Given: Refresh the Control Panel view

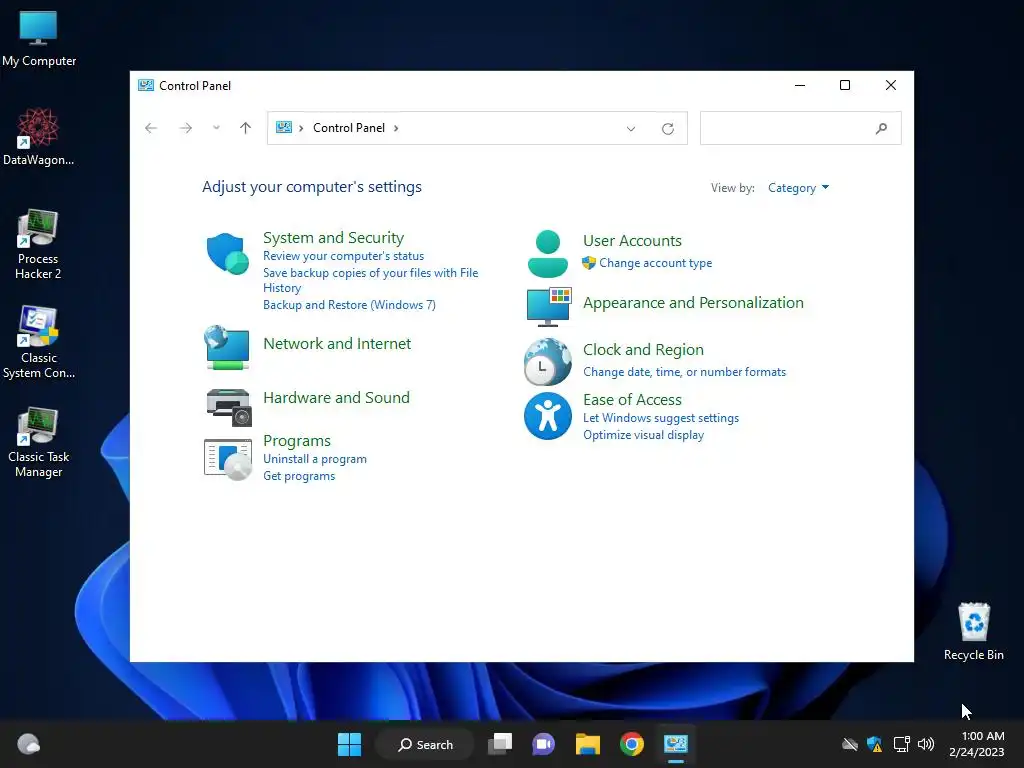Looking at the screenshot, I should 667,129.
